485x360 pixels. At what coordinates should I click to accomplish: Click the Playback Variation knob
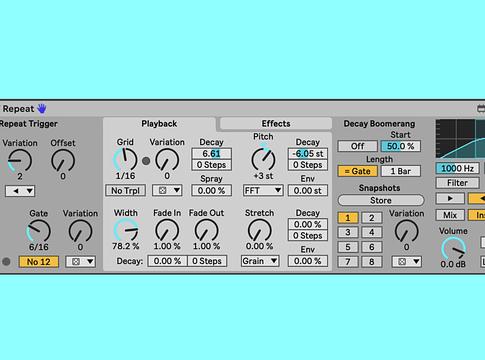[x=167, y=160]
